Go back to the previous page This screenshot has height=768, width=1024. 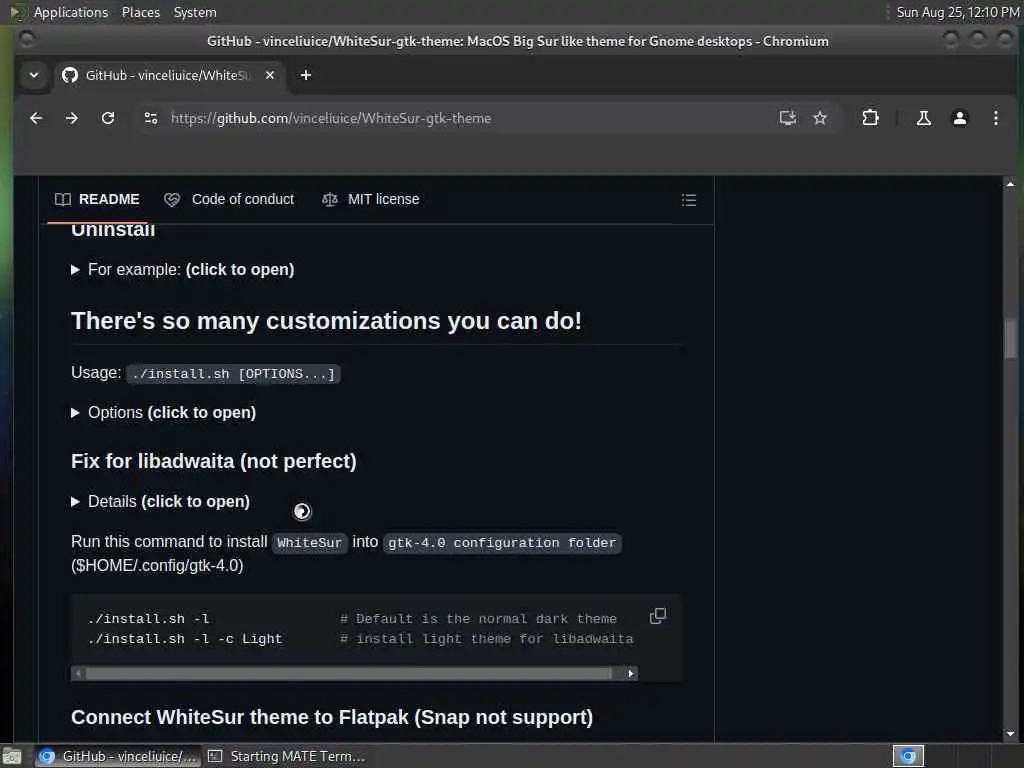[x=37, y=118]
